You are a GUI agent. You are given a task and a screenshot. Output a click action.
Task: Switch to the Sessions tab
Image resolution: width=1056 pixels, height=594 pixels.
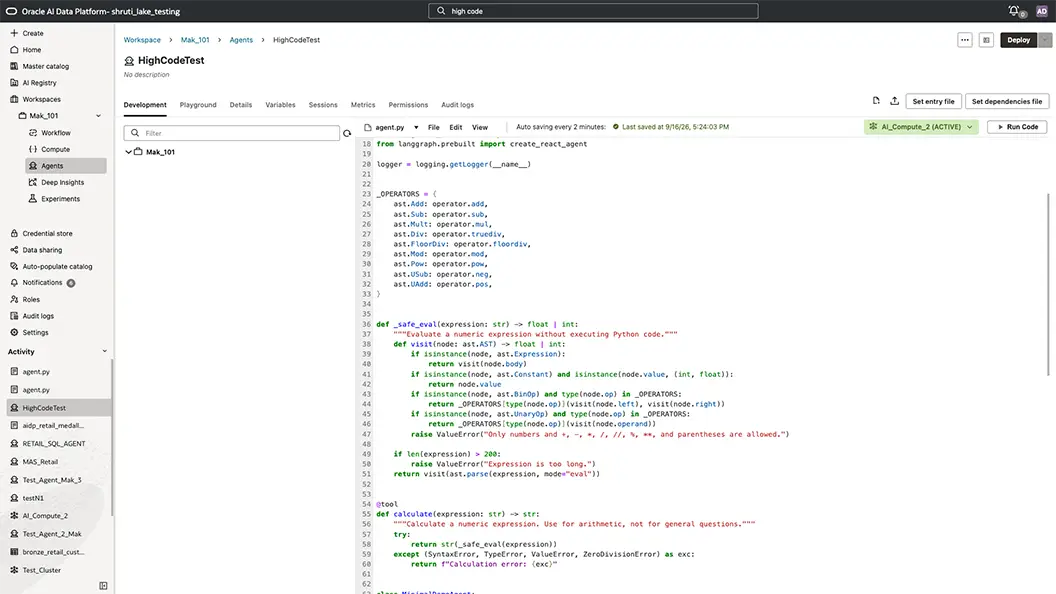[323, 105]
